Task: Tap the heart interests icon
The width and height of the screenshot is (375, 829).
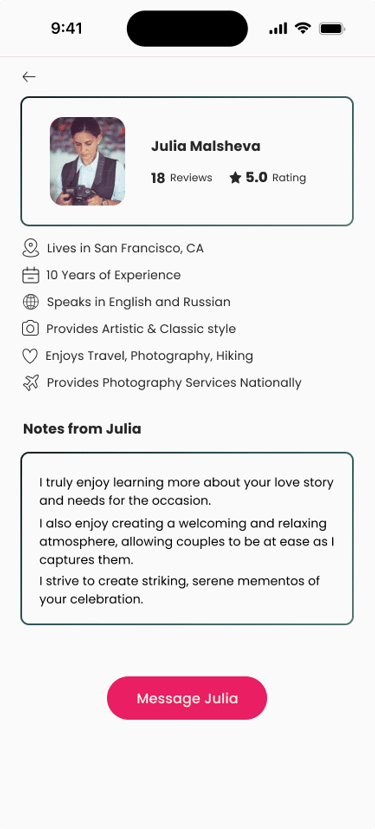Action: tap(30, 356)
